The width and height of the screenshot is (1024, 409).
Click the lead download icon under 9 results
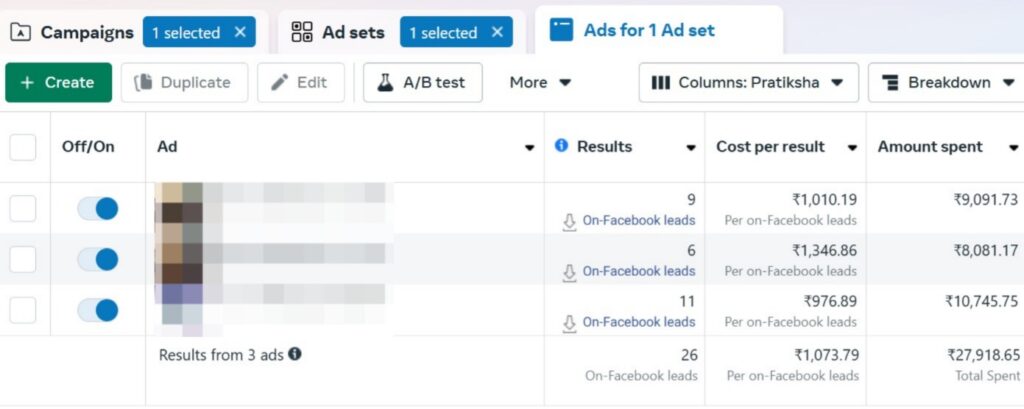pyautogui.click(x=570, y=221)
